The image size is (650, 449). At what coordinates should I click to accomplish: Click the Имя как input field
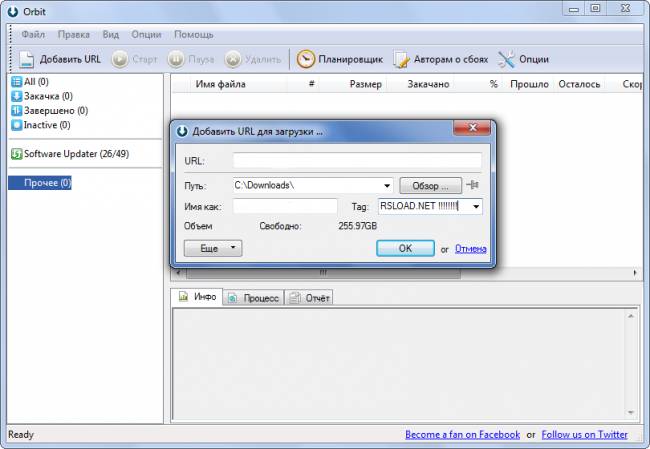[285, 206]
